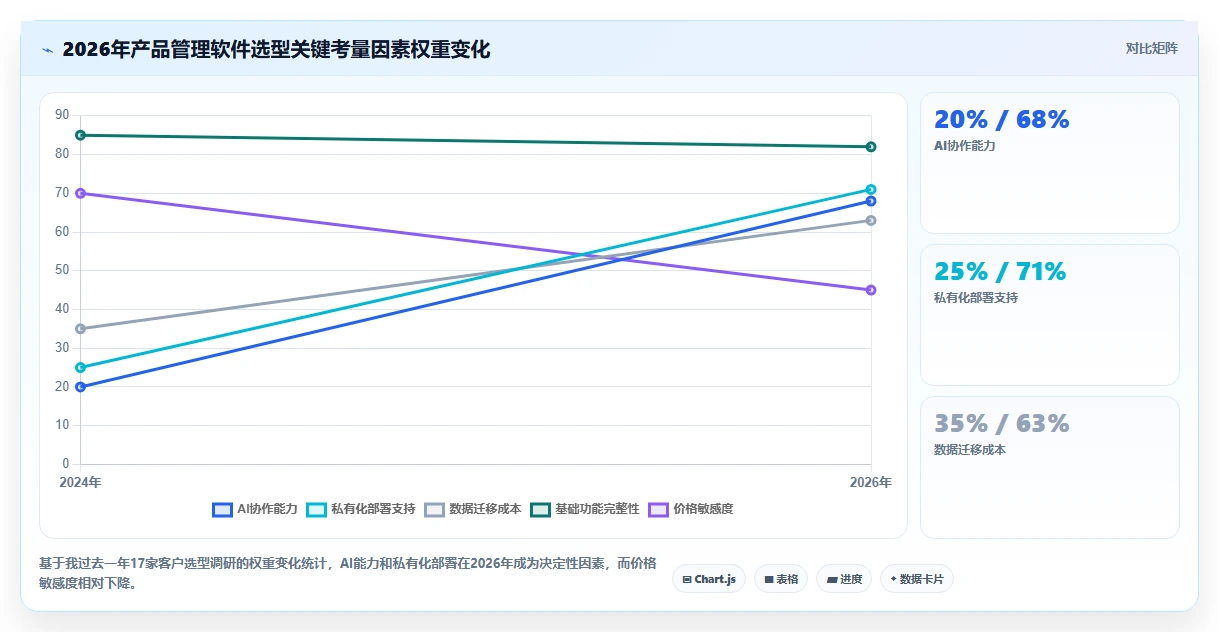Click 2024 data point of 基础功能完整性 at 85
1219x632 pixels.
pyautogui.click(x=80, y=135)
